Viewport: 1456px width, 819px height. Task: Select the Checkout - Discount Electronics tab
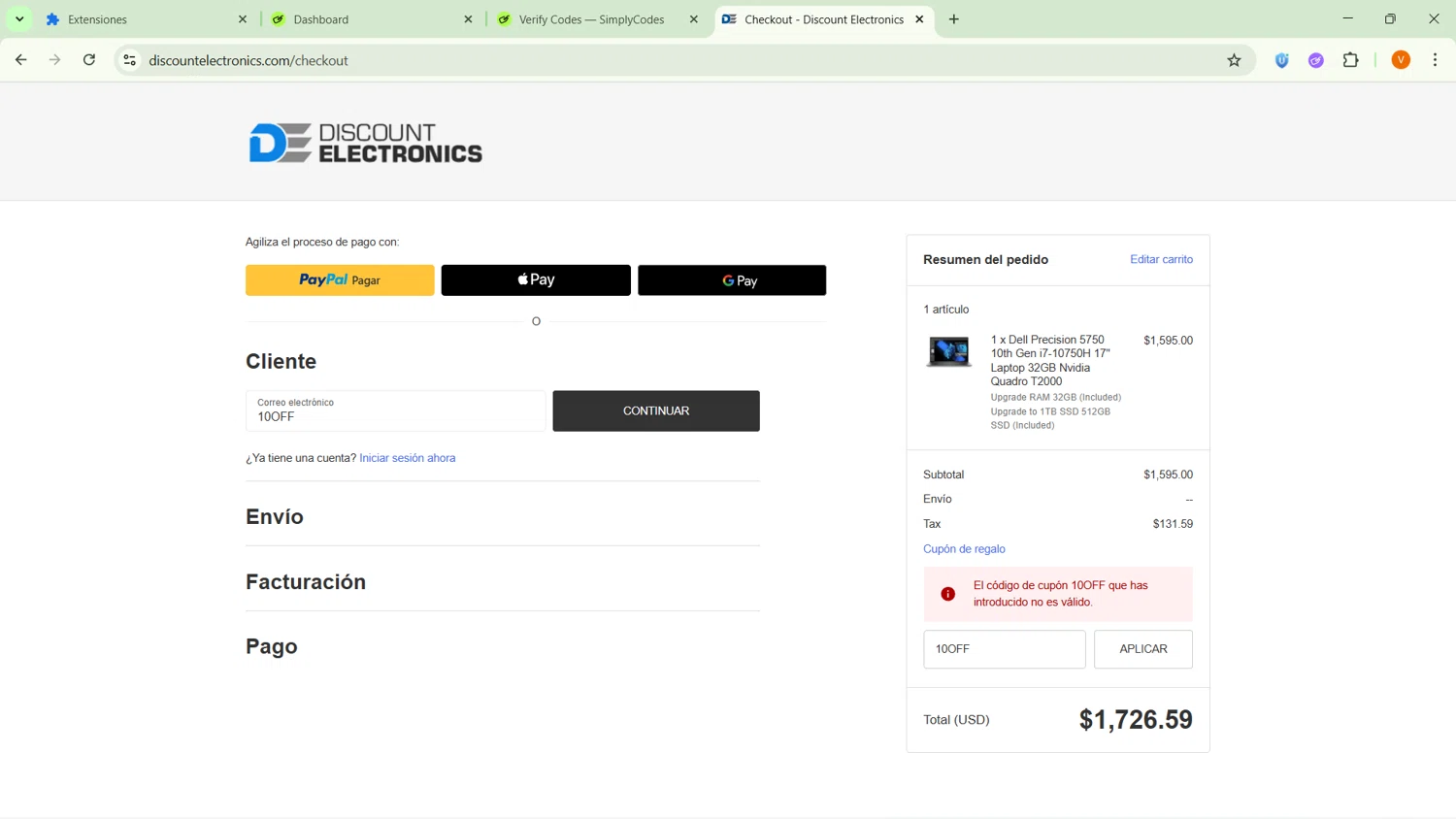click(823, 19)
